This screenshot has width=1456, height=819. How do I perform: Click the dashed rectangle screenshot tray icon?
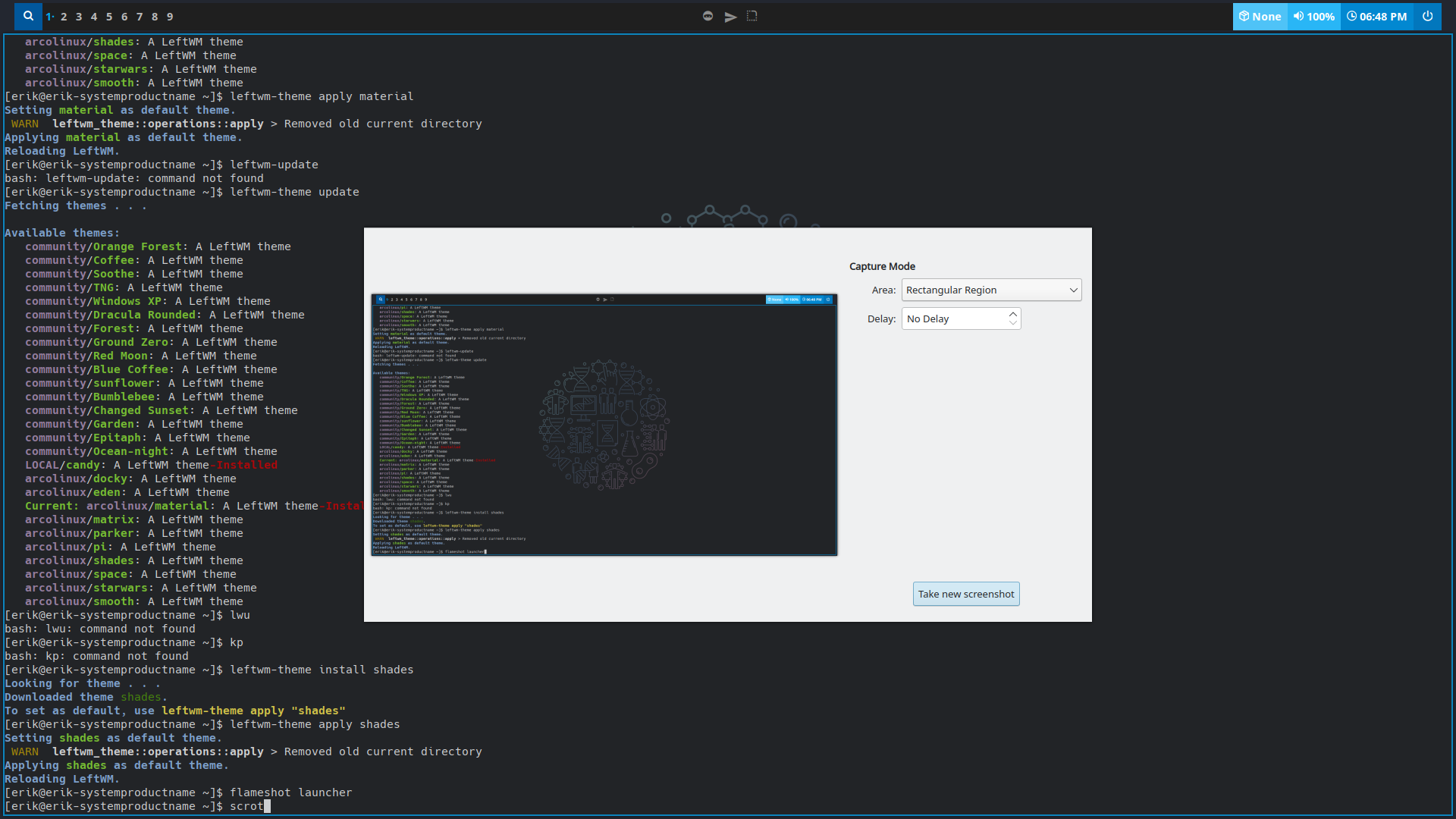coord(752,16)
